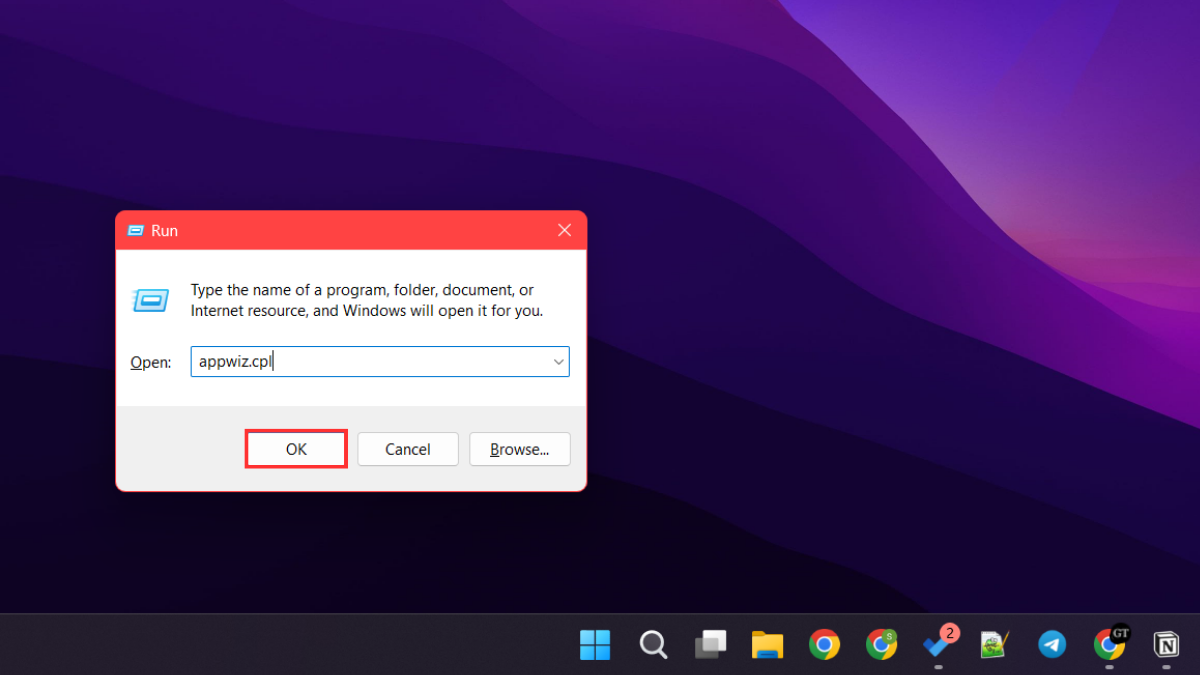Launch Telegram from the taskbar
This screenshot has height=675, width=1200.
coord(1052,645)
